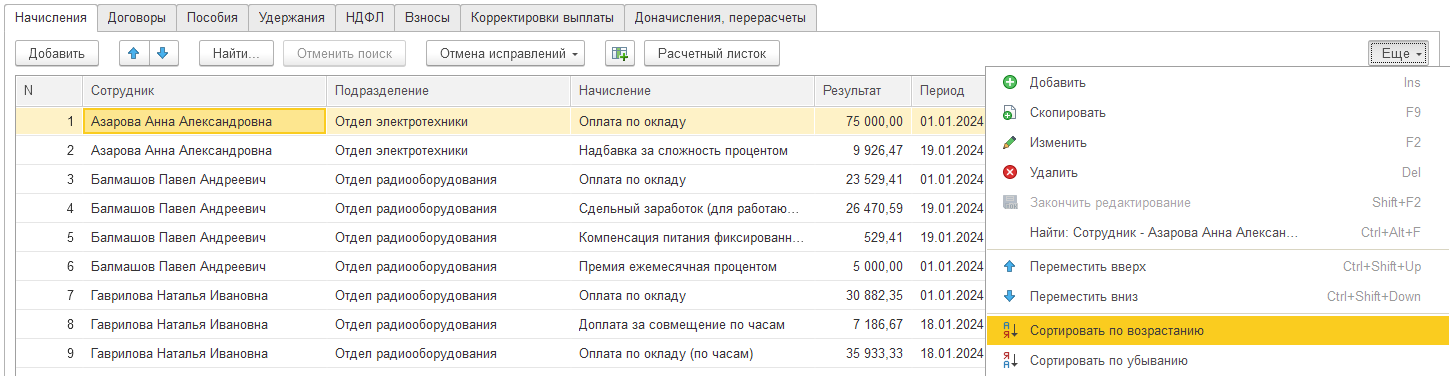Click the Найти... button
The image size is (1450, 376).
click(236, 53)
